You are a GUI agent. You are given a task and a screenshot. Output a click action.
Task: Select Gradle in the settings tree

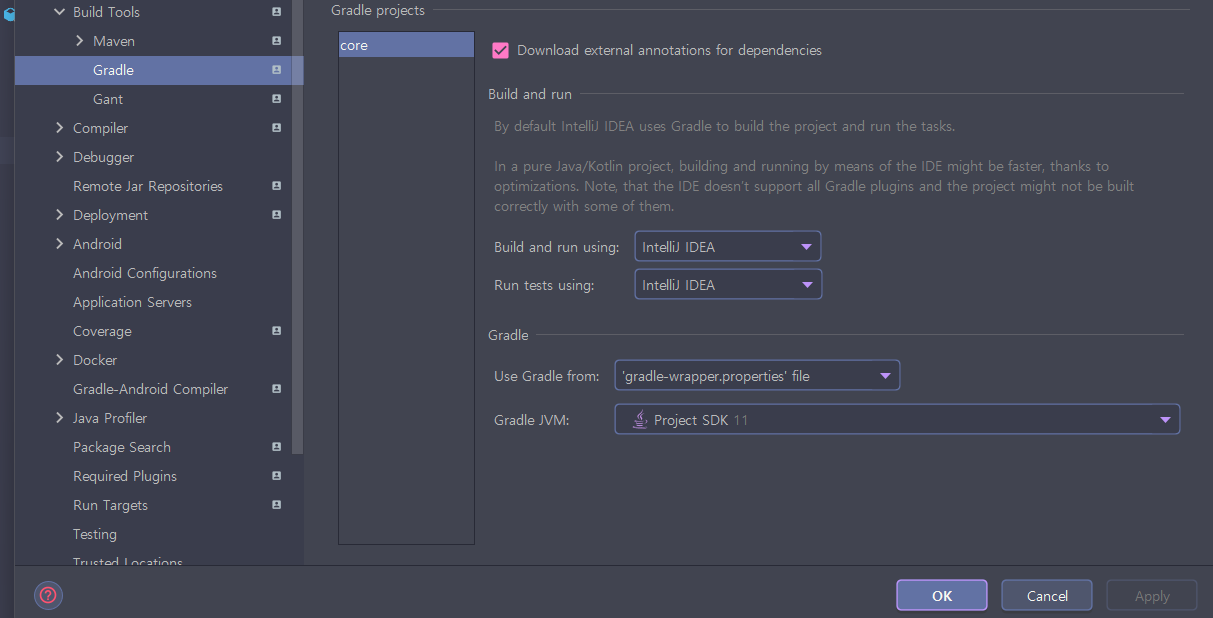[159, 70]
